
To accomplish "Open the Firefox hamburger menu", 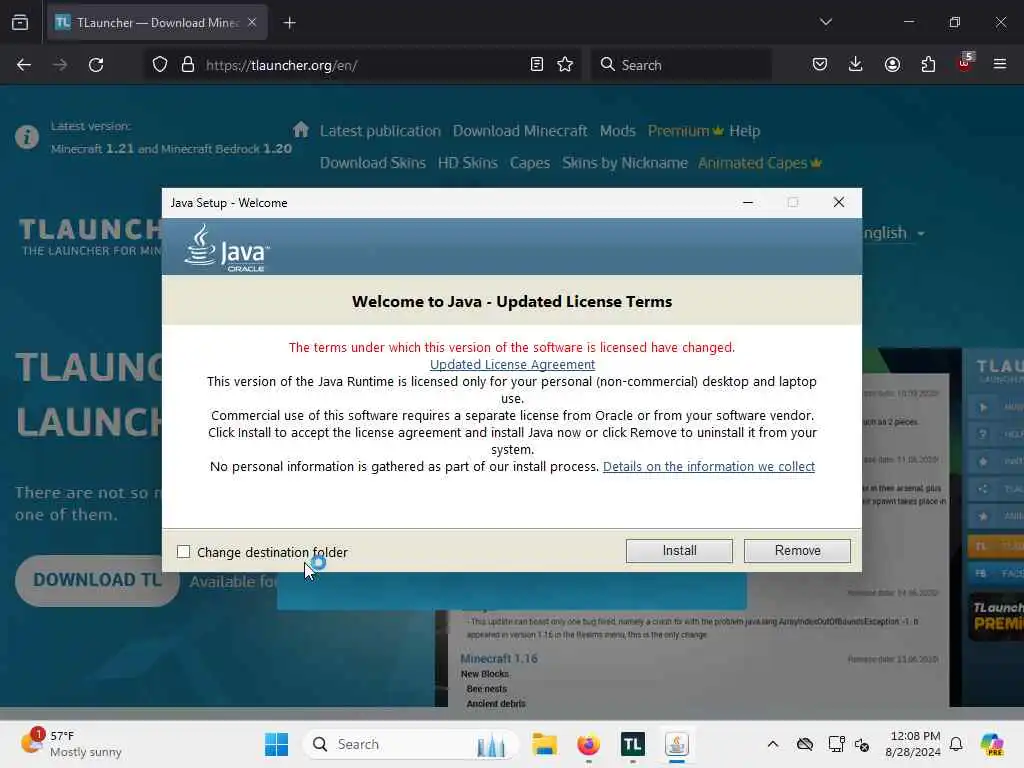I will pyautogui.click(x=1000, y=64).
